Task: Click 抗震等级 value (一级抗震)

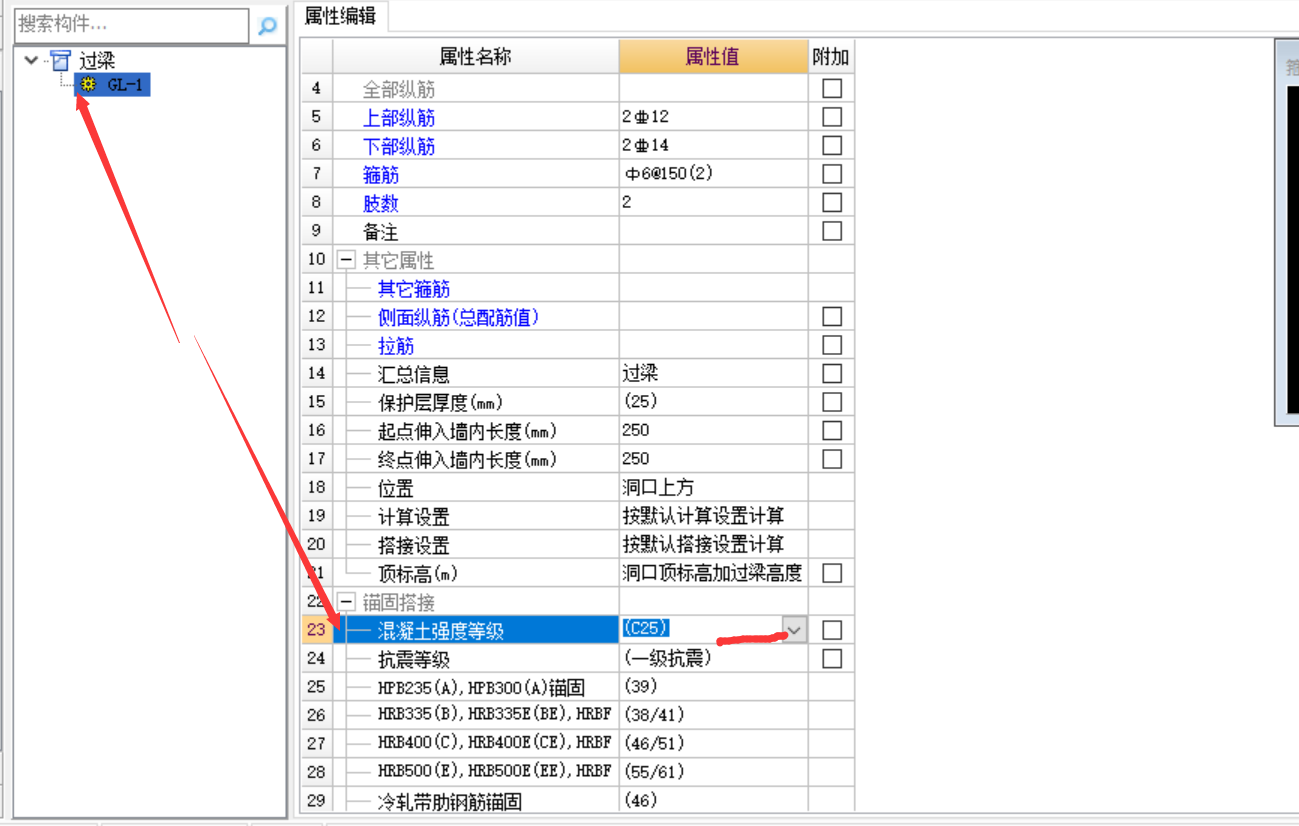Action: tap(714, 659)
